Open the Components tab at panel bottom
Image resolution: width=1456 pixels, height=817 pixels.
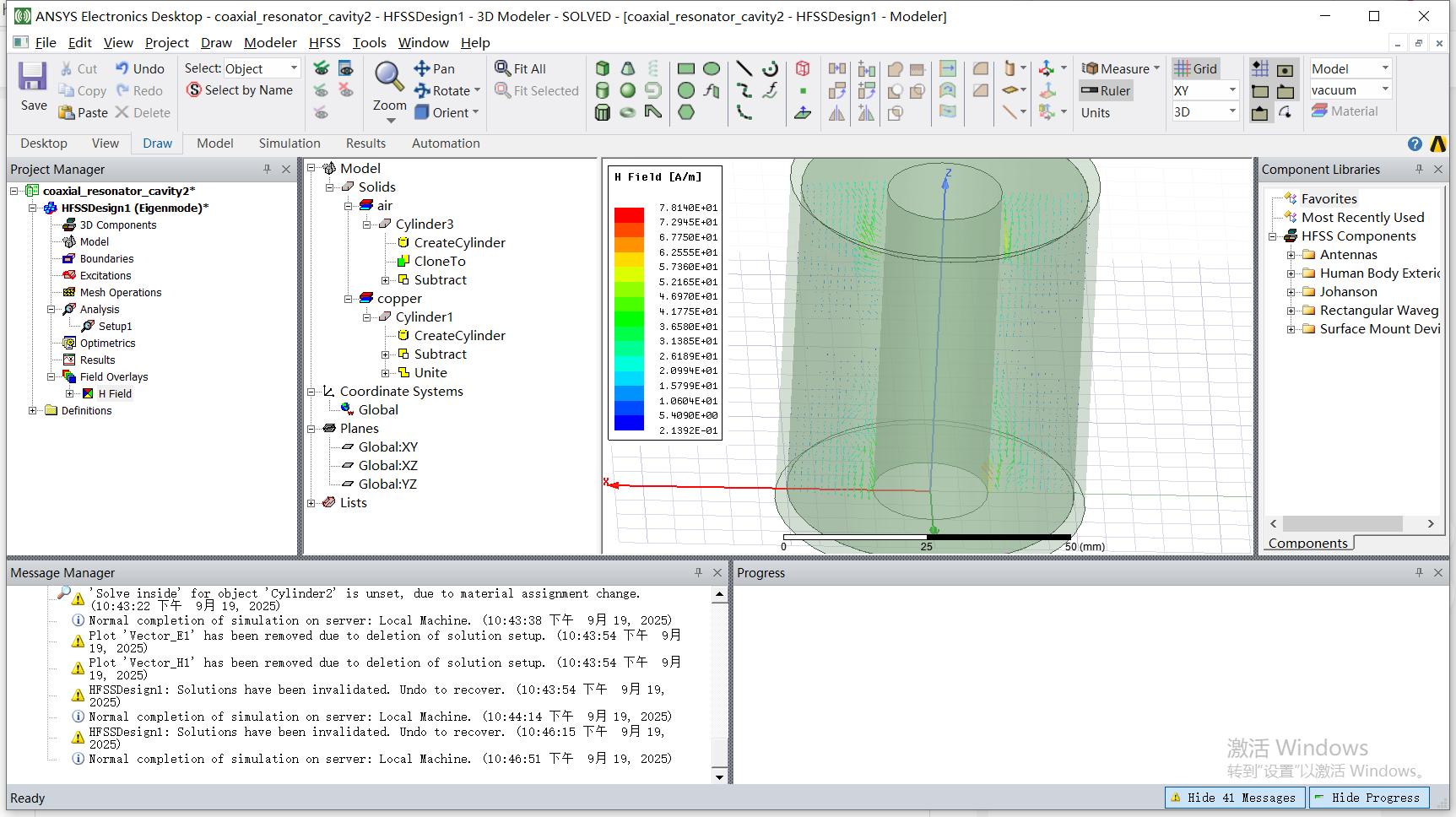1307,544
